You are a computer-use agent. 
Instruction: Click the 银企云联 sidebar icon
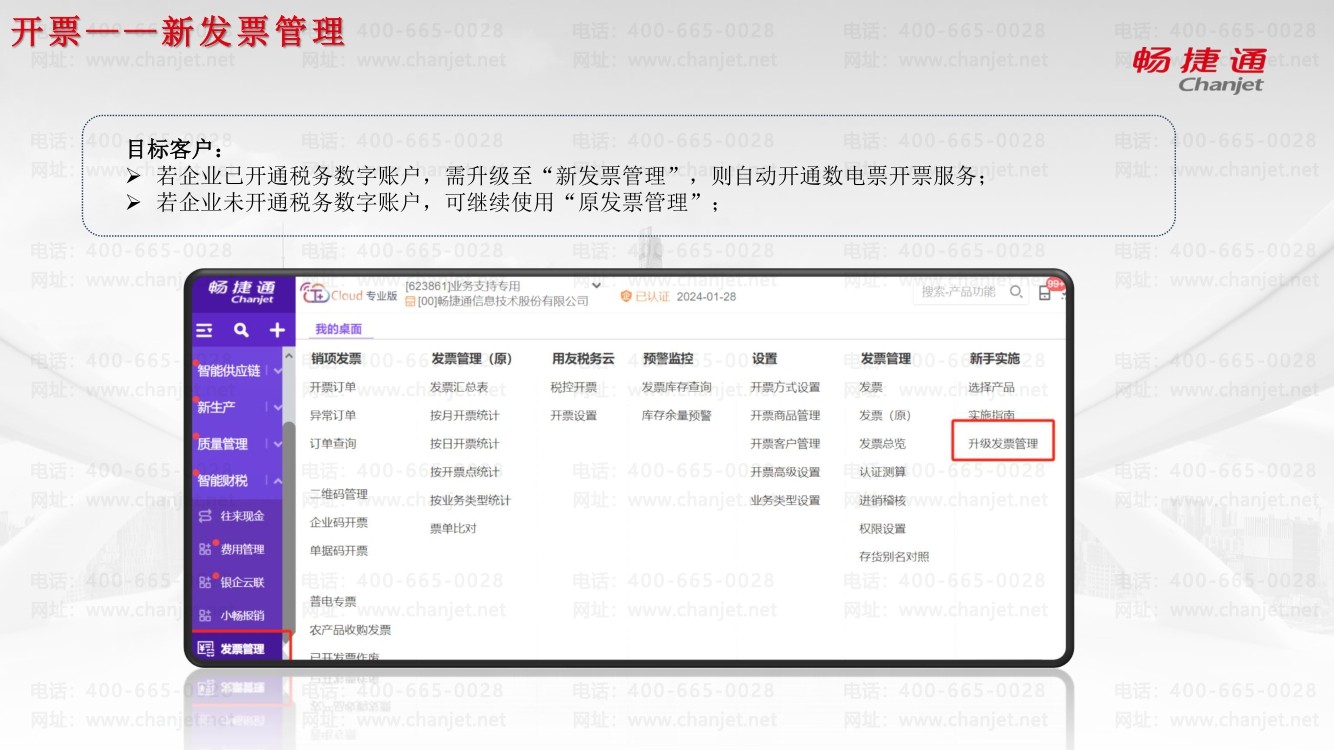coord(205,582)
